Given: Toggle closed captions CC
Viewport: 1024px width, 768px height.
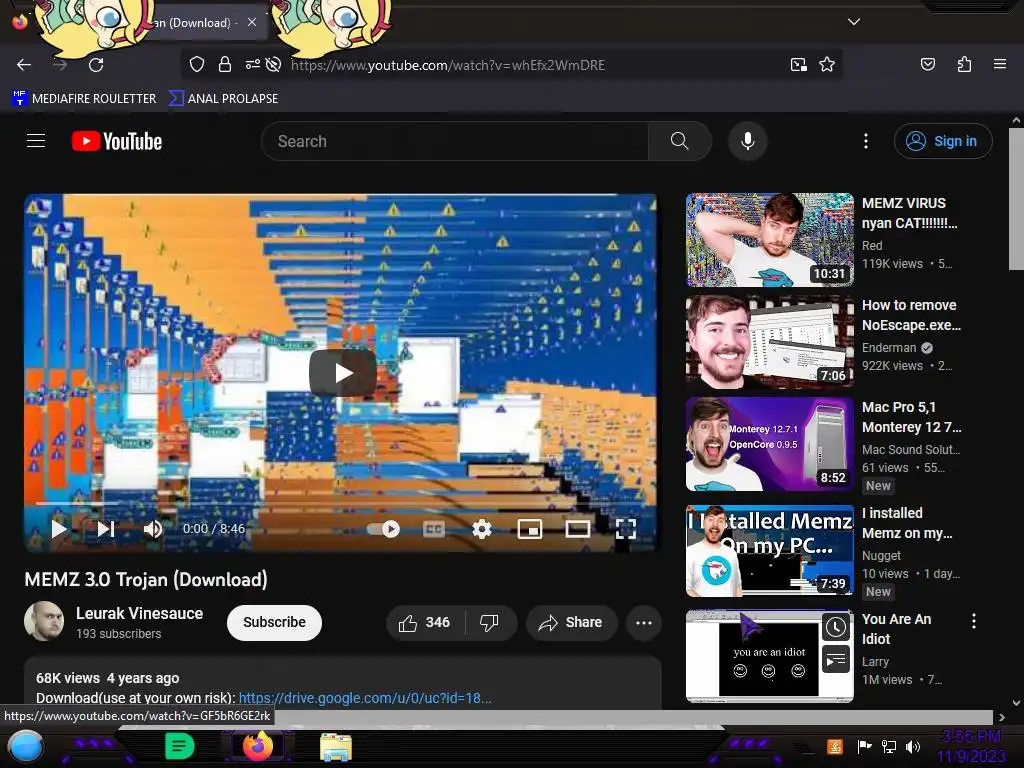Looking at the screenshot, I should 434,529.
